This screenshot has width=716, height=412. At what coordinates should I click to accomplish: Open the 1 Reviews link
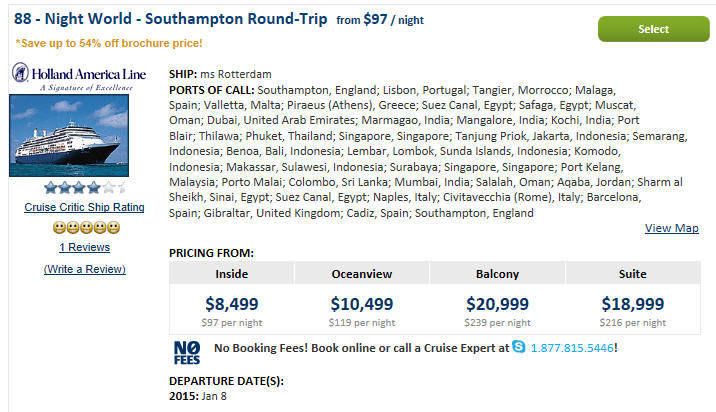(84, 247)
